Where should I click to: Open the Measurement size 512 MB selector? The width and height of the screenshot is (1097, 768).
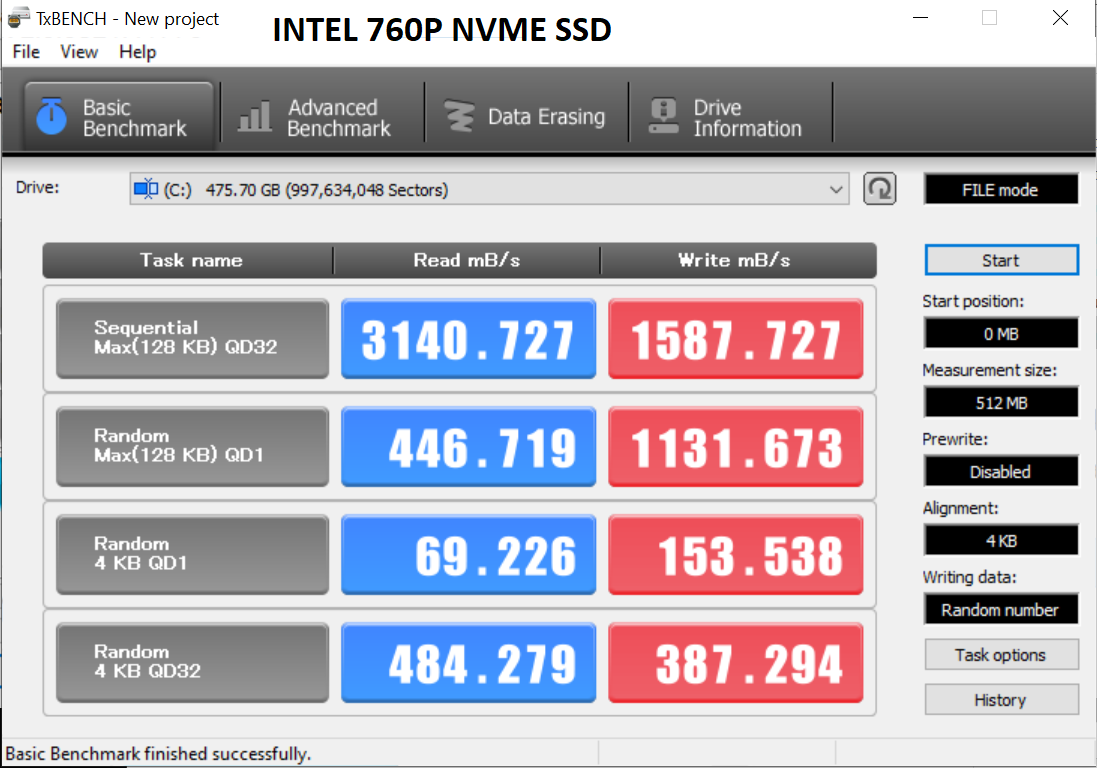pyautogui.click(x=1000, y=403)
